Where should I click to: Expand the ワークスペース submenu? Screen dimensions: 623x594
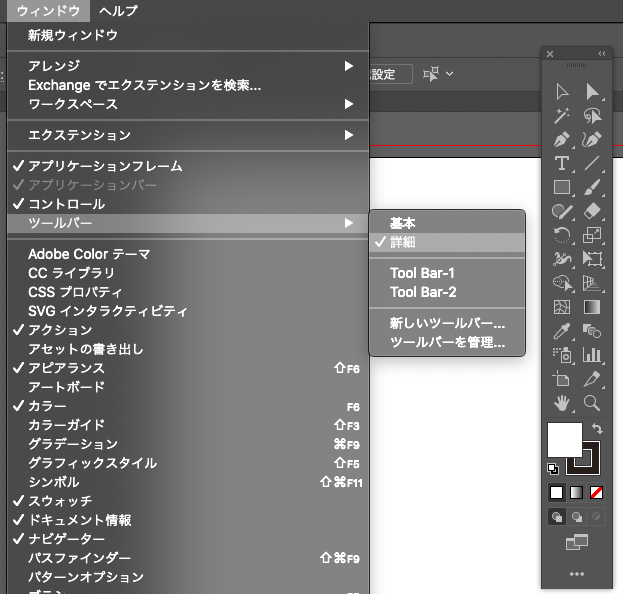(188, 104)
